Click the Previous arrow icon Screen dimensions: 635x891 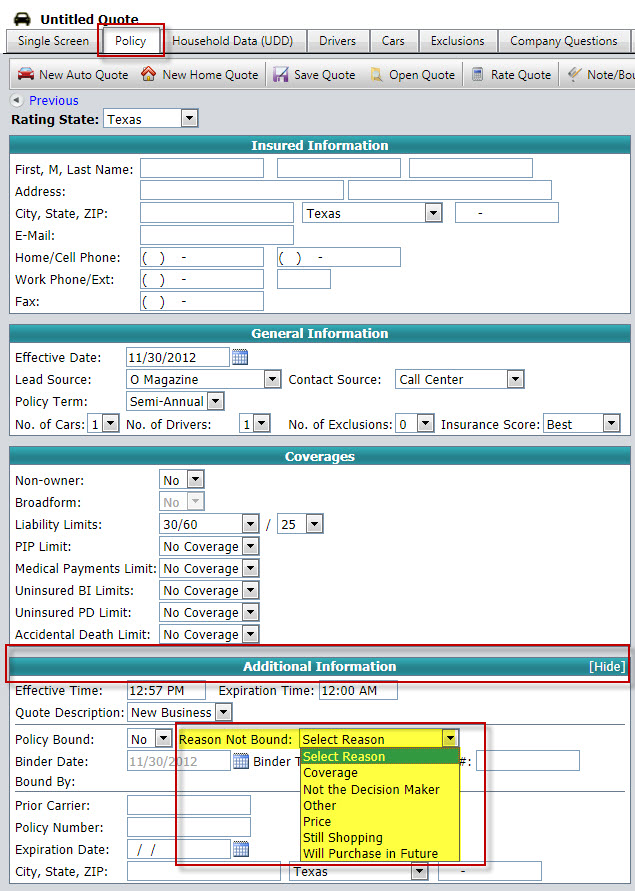17,100
